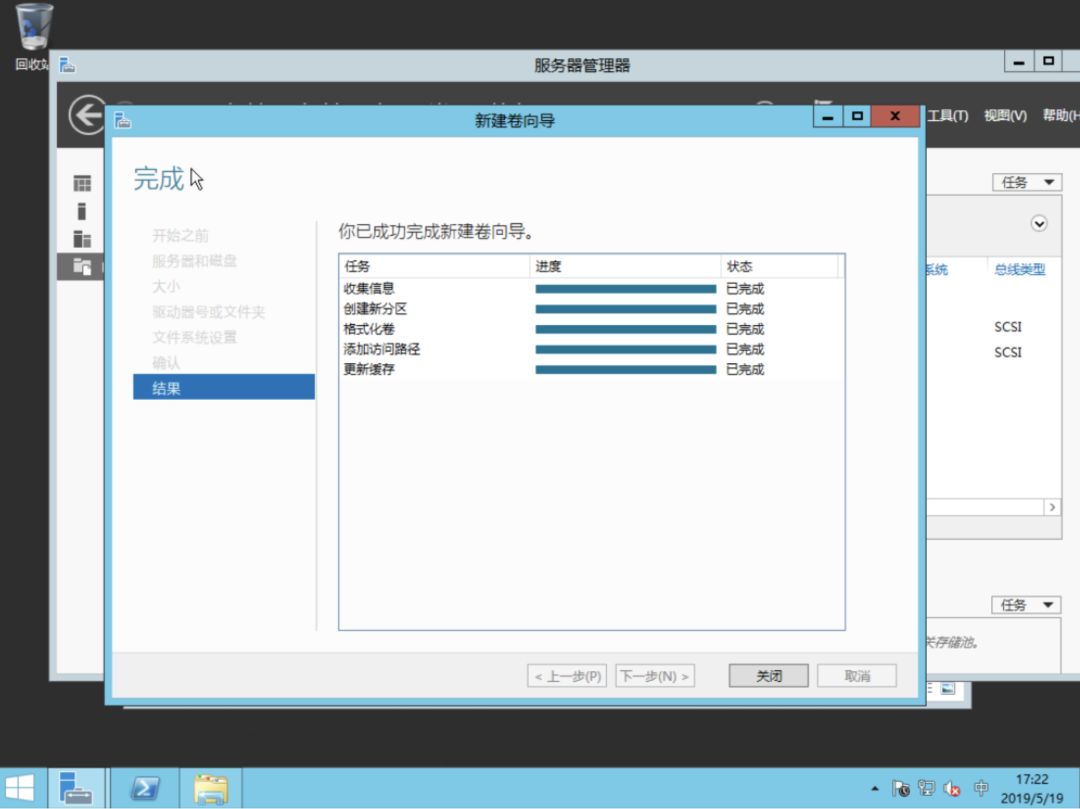Click the back navigation arrow in Server Manager
The image size is (1080, 809).
click(85, 113)
